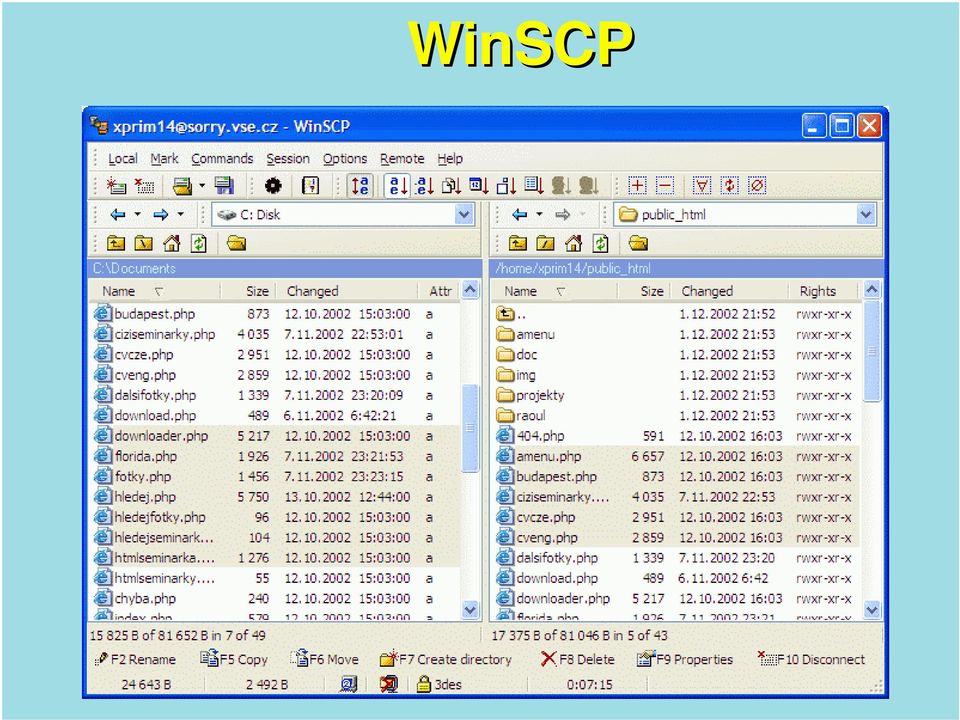
Task: Open the Commands menu
Action: pyautogui.click(x=222, y=159)
